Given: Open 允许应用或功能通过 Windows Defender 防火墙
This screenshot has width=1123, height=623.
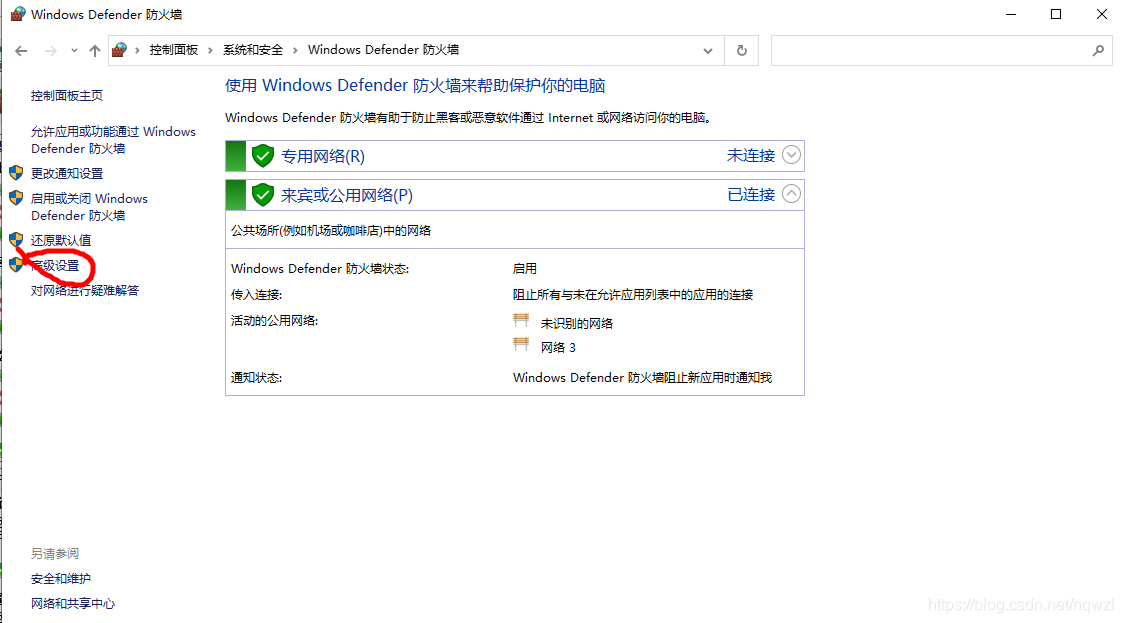Looking at the screenshot, I should [x=113, y=140].
